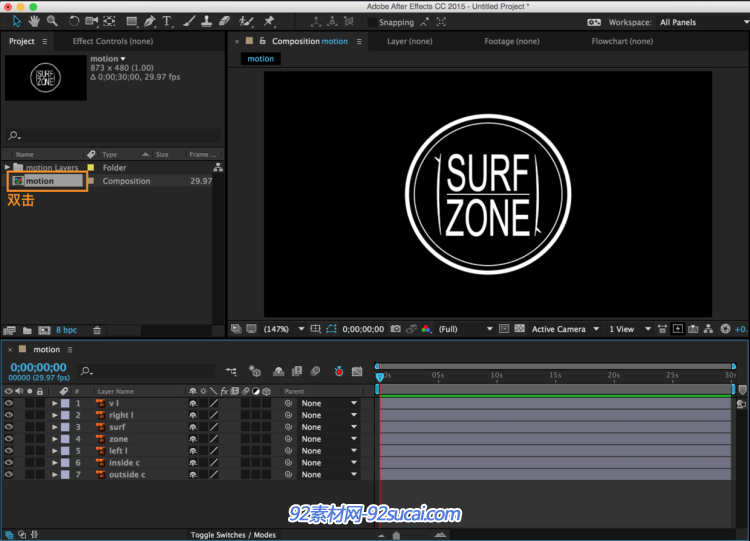The height and width of the screenshot is (541, 750).
Task: Open the 1 View layout dropdown
Action: point(629,329)
